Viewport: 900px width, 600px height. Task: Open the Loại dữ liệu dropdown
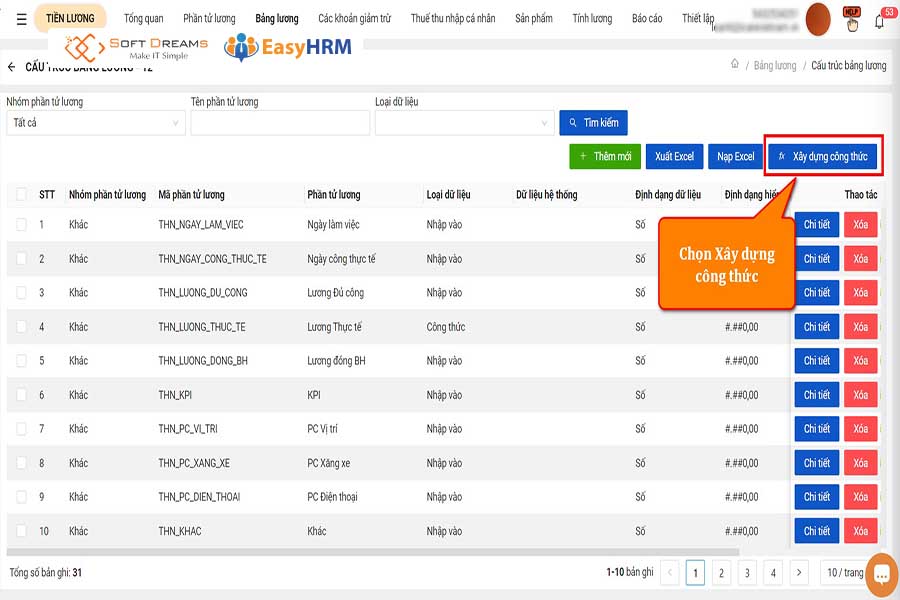464,123
